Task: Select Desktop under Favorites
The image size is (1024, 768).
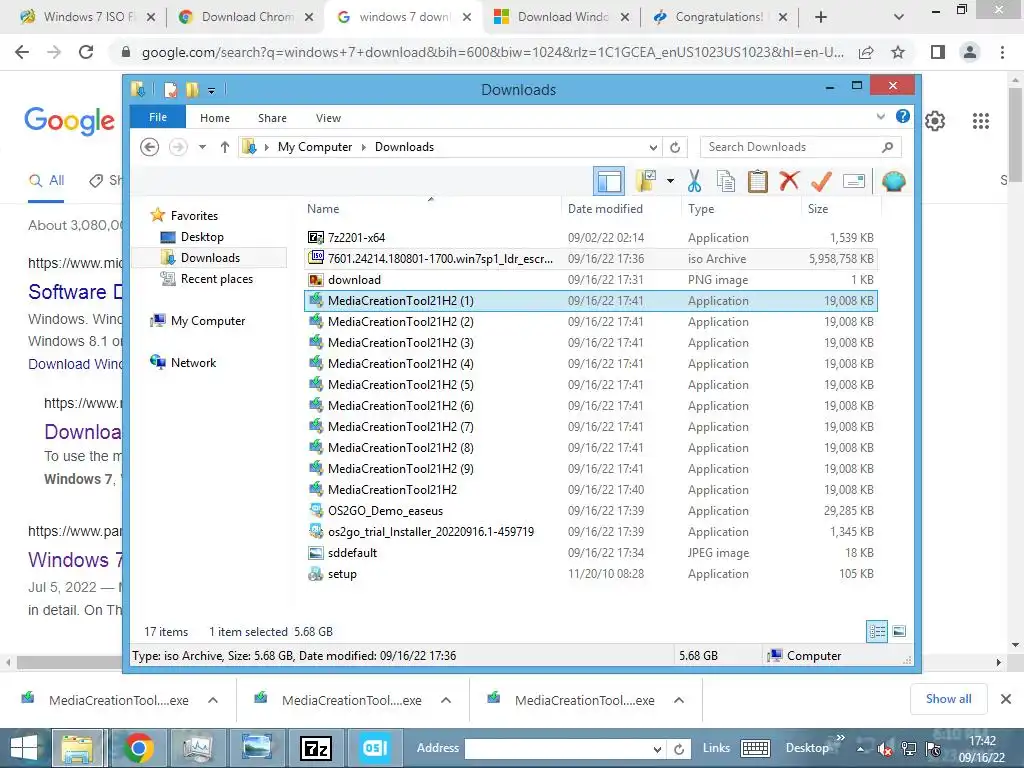Action: [202, 236]
